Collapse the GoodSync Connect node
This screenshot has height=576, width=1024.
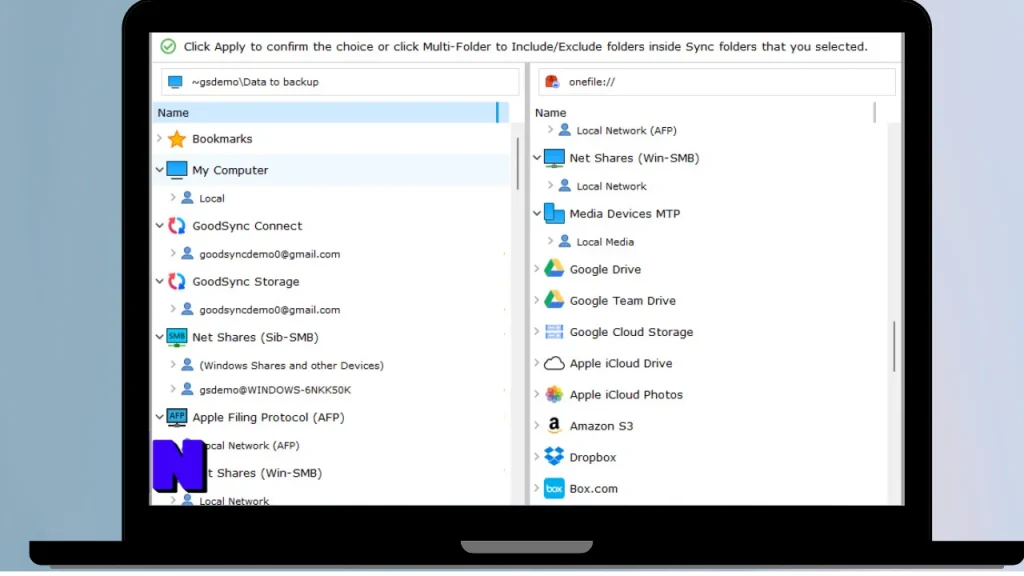coord(159,225)
